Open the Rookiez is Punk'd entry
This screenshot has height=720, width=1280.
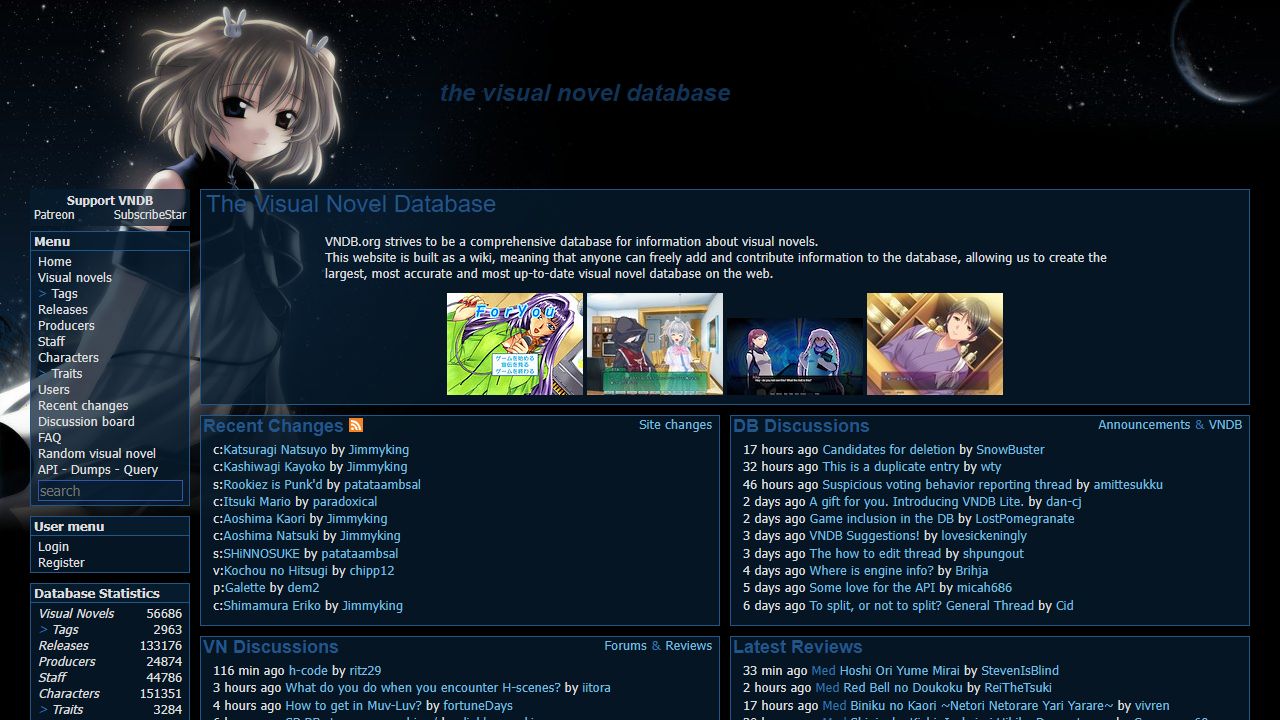point(273,485)
